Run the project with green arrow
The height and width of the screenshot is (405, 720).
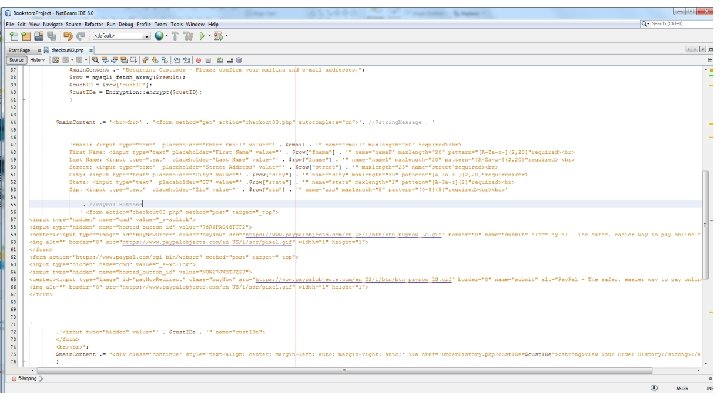[x=202, y=36]
